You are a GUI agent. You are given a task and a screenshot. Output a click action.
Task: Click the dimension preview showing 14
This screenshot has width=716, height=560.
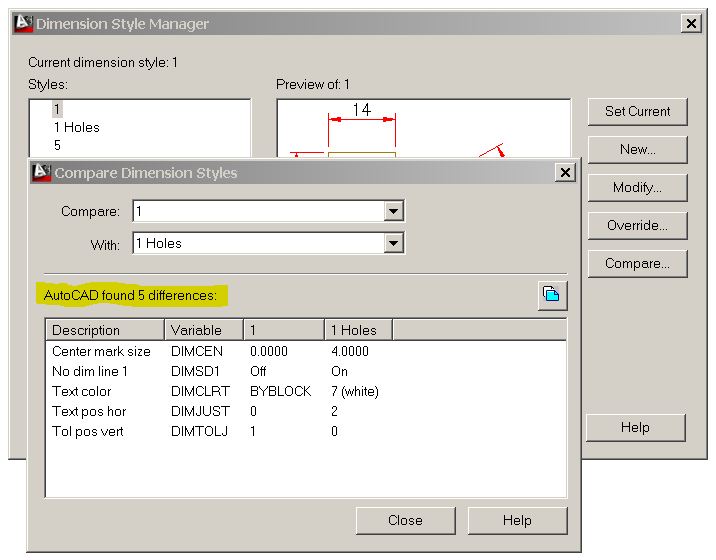[424, 128]
